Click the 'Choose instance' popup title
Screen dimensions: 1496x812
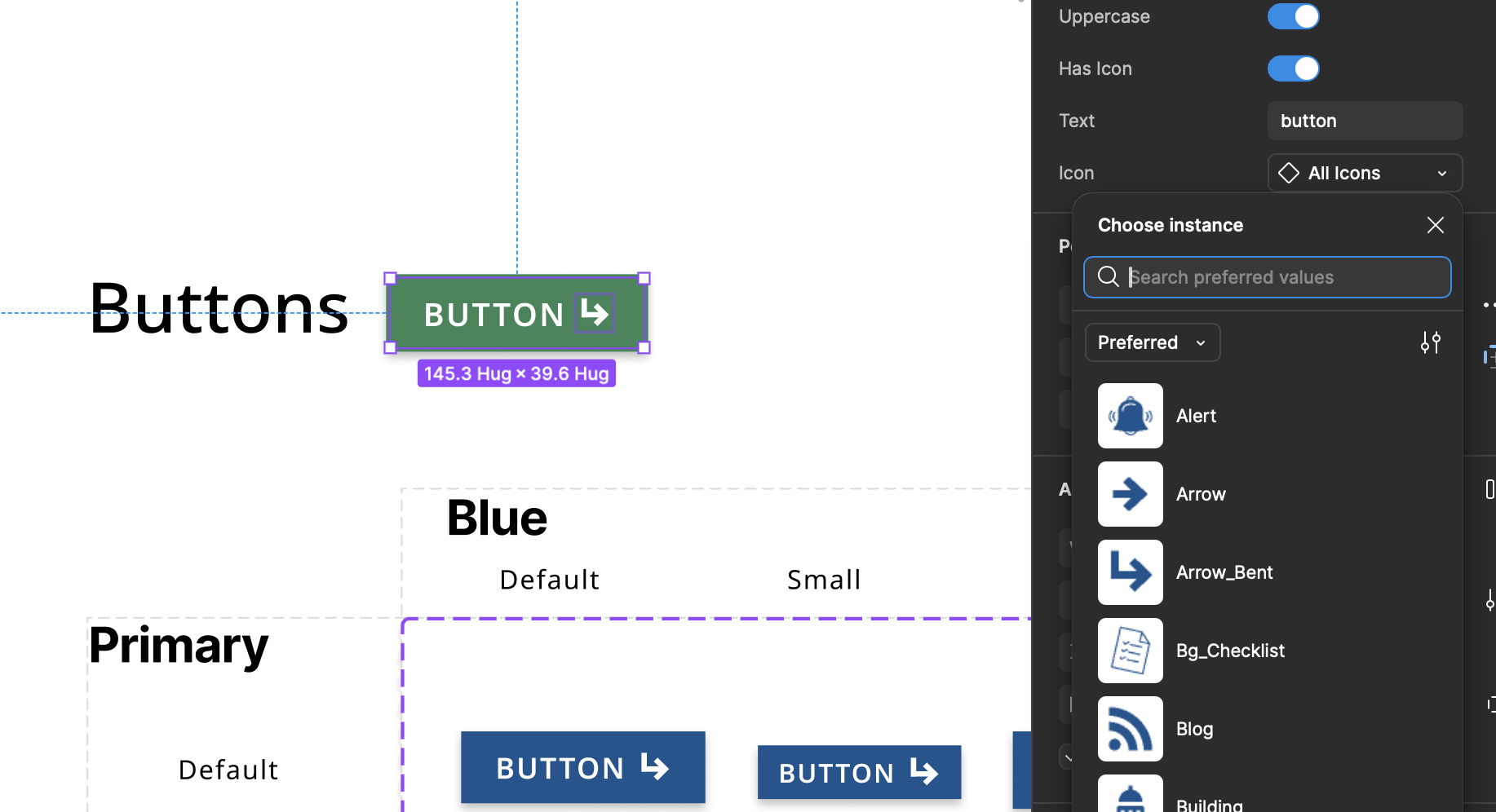click(1170, 225)
